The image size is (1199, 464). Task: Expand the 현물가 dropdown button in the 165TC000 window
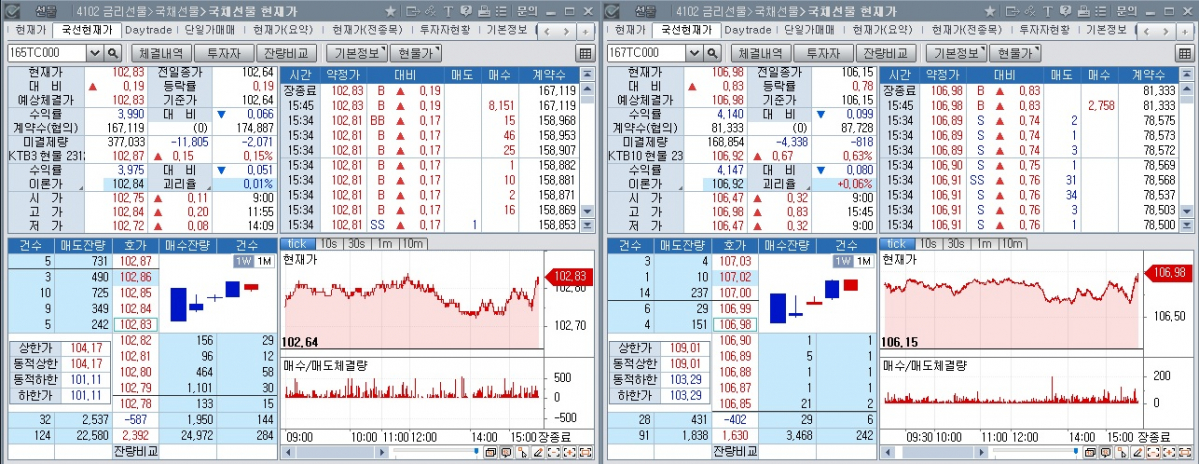click(416, 53)
